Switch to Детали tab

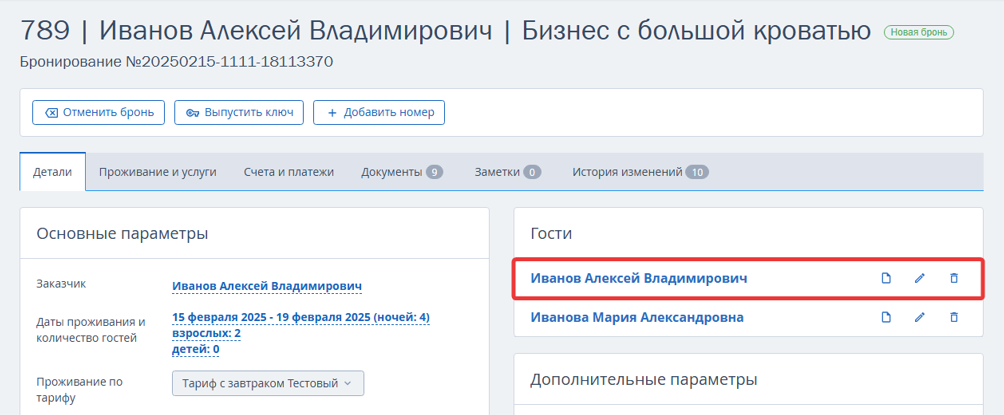click(53, 172)
